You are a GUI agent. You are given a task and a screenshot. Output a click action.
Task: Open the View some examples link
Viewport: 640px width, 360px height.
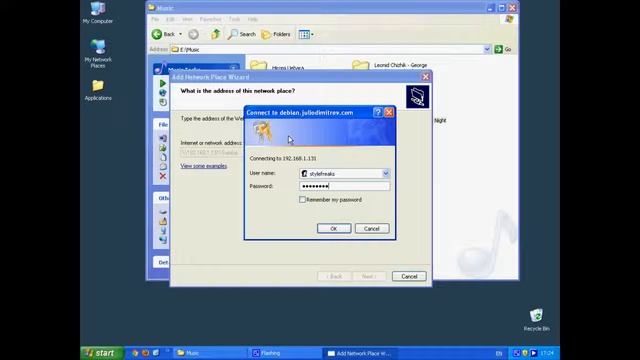(204, 166)
